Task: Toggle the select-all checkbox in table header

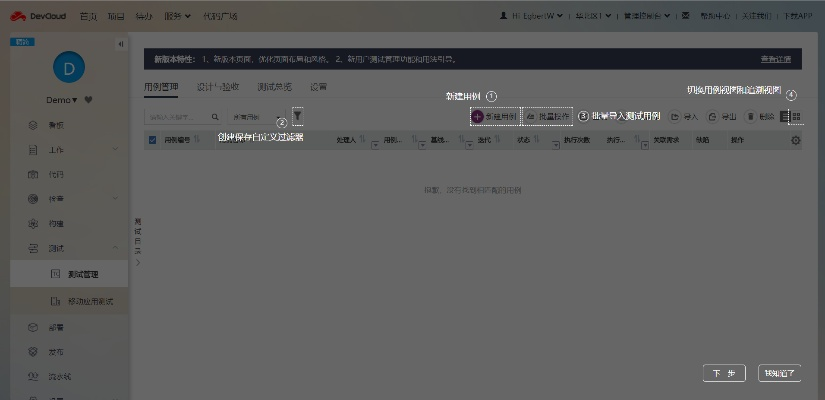Action: coord(152,141)
